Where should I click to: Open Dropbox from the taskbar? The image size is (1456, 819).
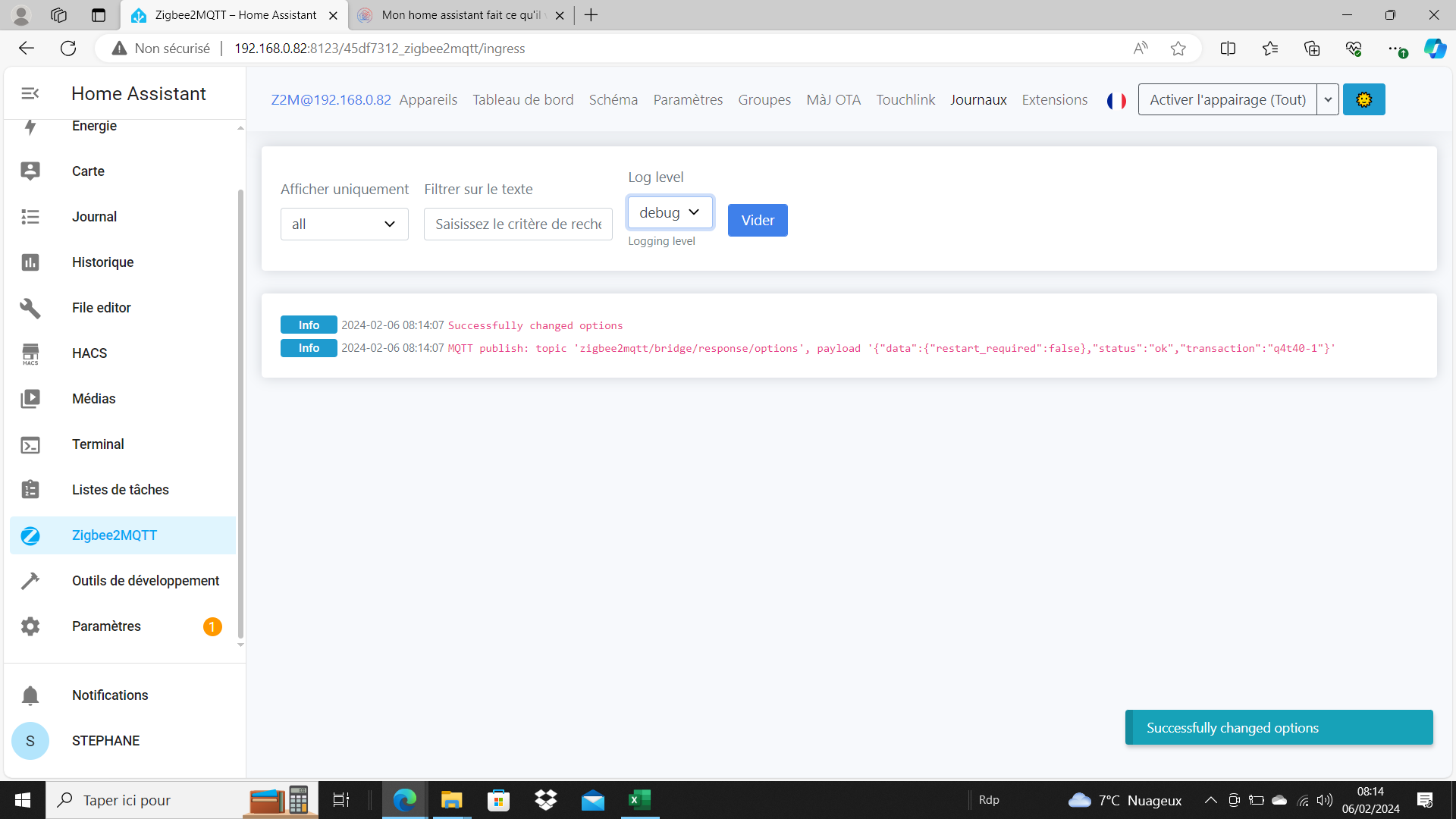(x=546, y=800)
